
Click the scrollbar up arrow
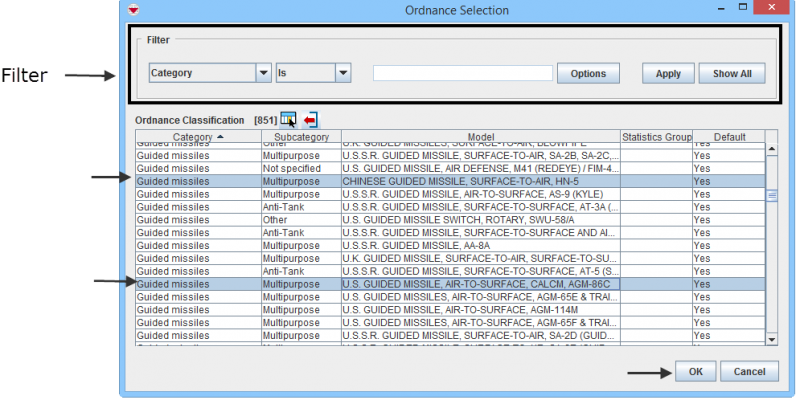pos(771,150)
